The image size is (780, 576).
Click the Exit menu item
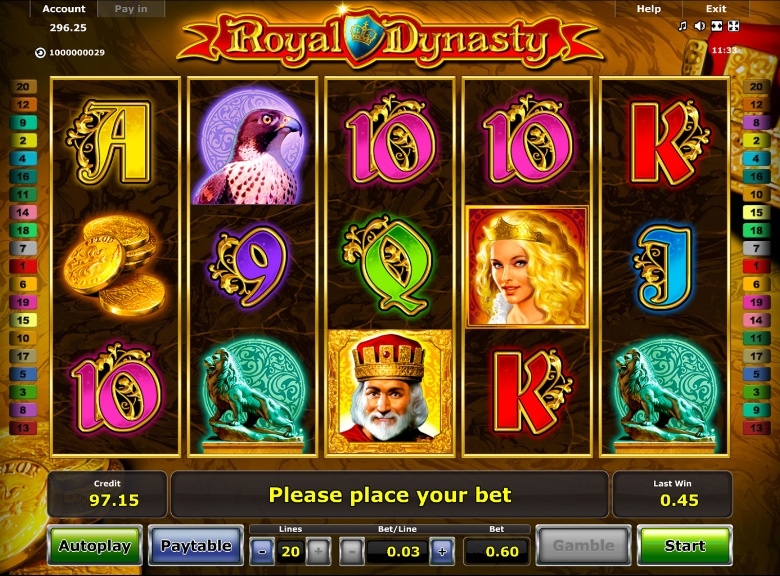pyautogui.click(x=716, y=8)
